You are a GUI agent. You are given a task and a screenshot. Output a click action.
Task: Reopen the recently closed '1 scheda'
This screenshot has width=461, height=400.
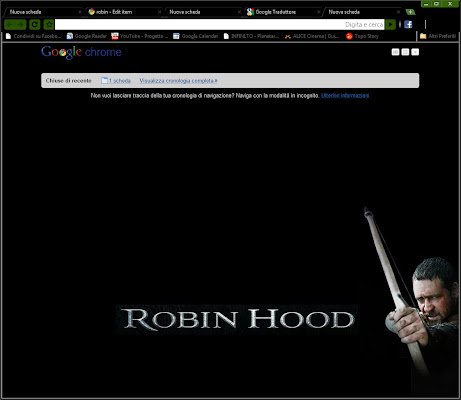click(x=116, y=81)
